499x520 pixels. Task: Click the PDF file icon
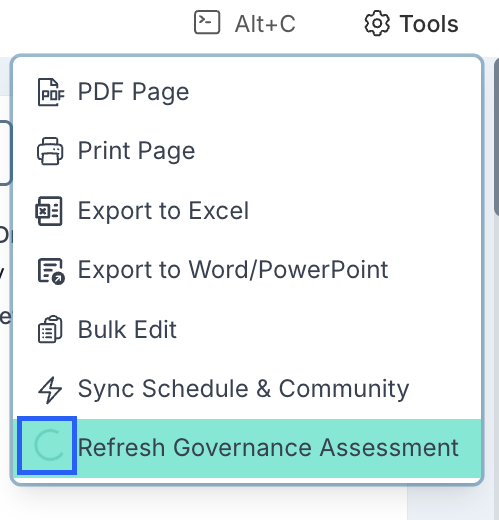coord(51,92)
